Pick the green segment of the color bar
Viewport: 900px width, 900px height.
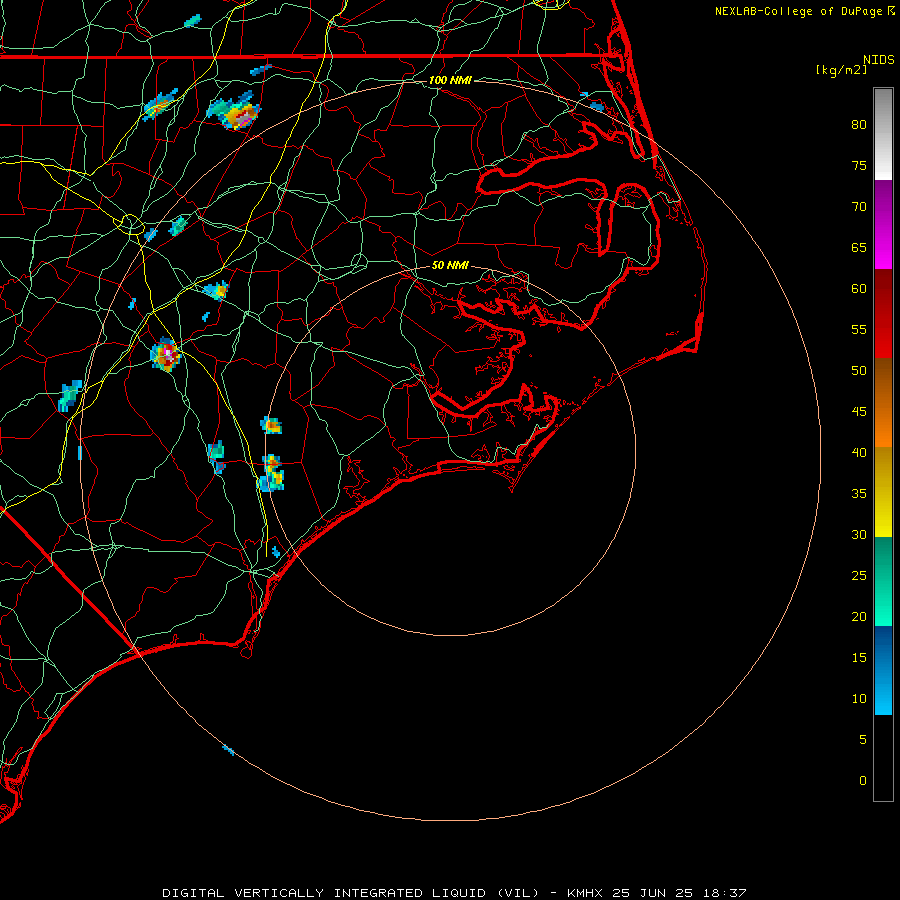[883, 581]
